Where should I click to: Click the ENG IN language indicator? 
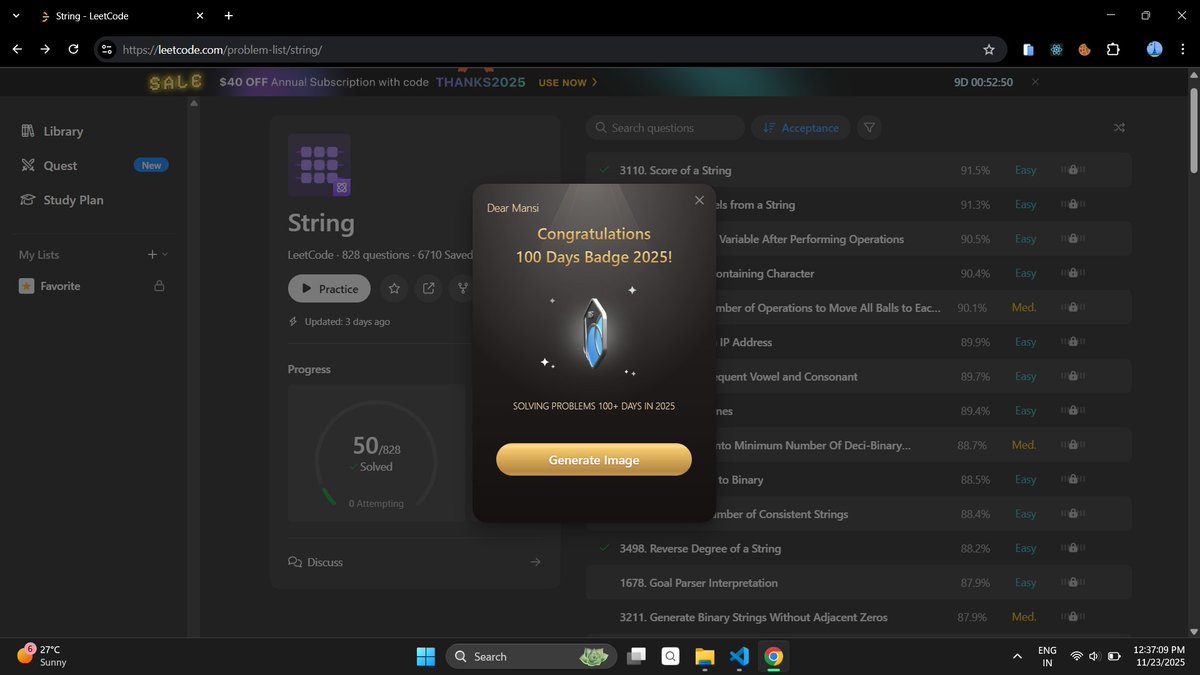pyautogui.click(x=1046, y=656)
